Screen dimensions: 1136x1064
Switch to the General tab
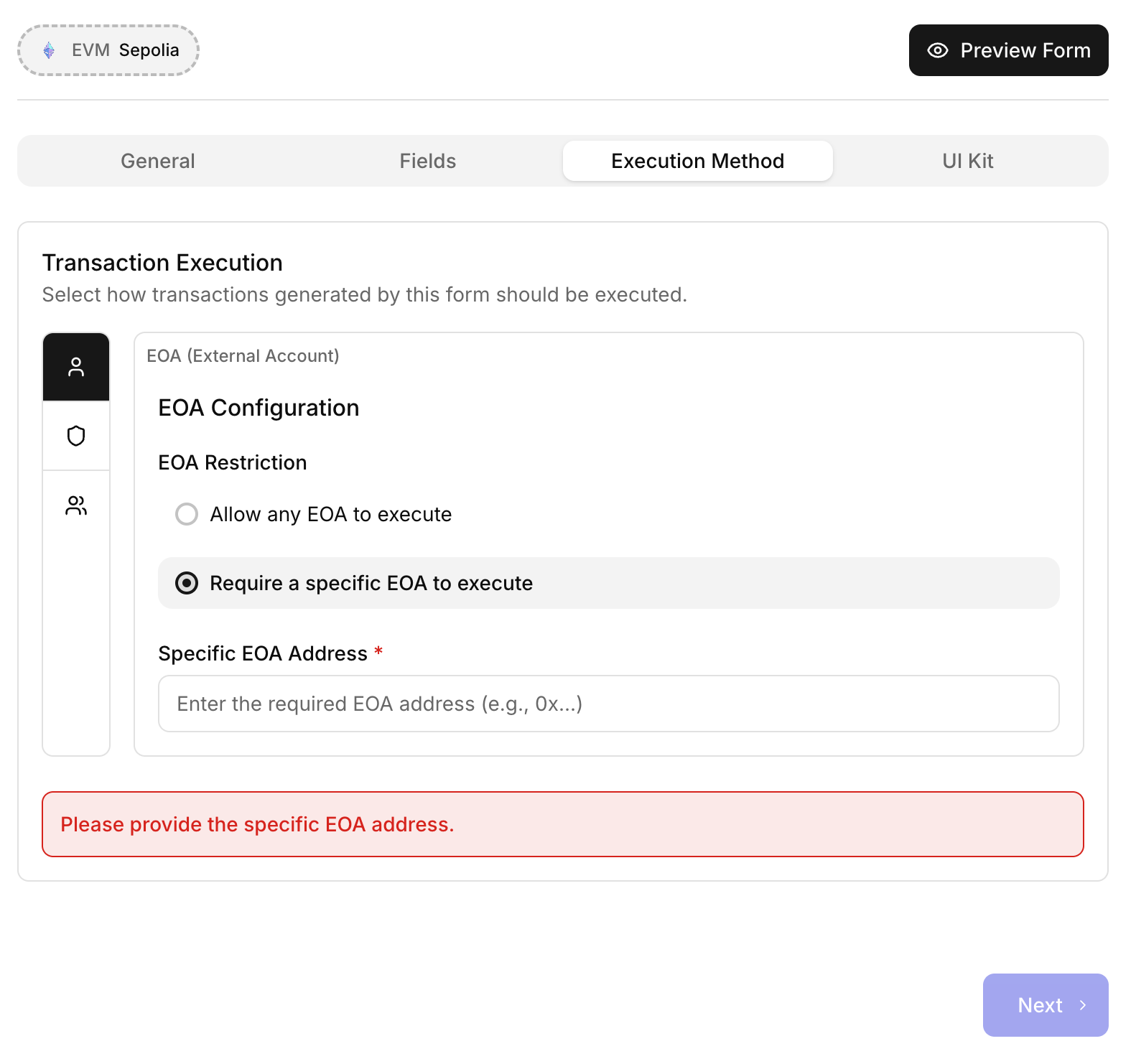pos(157,161)
